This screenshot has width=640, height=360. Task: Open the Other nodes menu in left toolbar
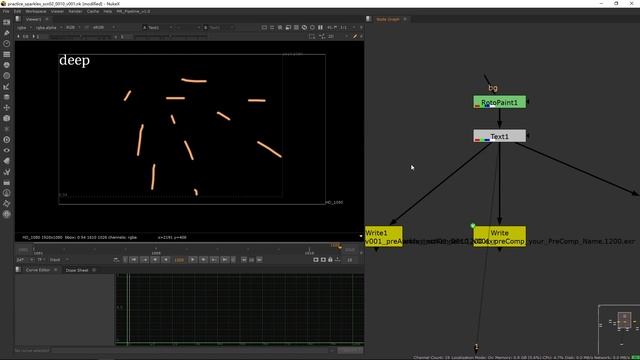pyautogui.click(x=7, y=182)
